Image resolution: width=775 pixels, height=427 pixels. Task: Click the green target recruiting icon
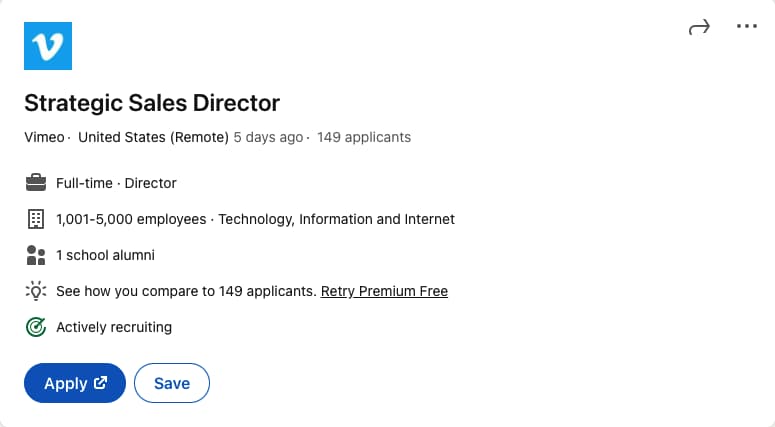click(x=36, y=327)
